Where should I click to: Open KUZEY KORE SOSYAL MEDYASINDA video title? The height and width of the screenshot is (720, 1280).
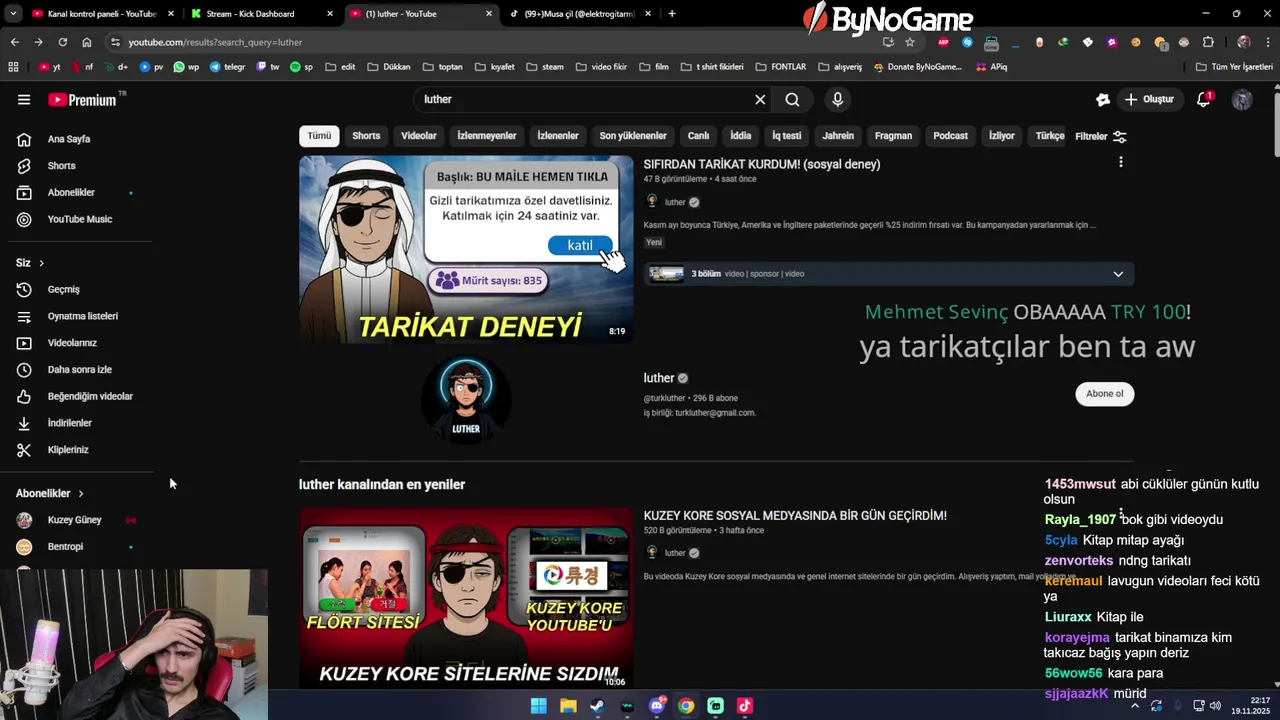click(795, 516)
